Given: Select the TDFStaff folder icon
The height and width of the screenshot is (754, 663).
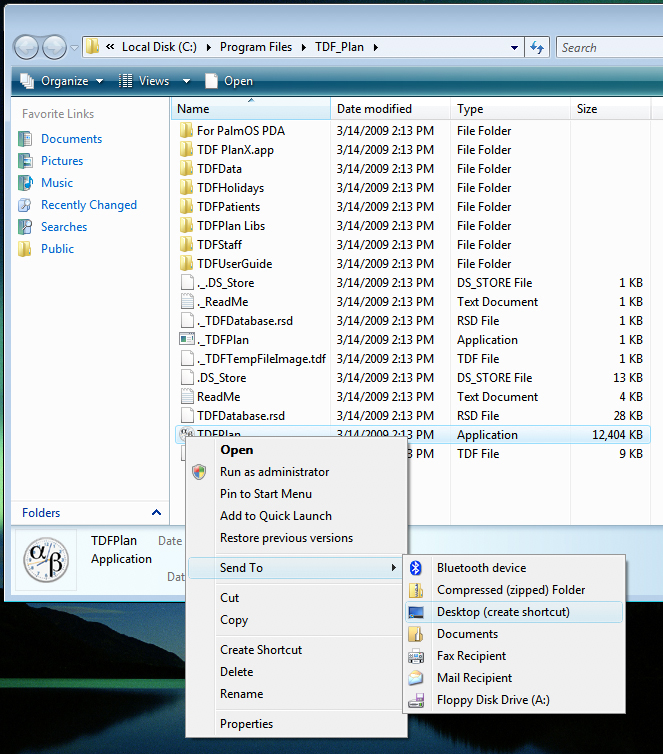Looking at the screenshot, I should click(x=187, y=245).
